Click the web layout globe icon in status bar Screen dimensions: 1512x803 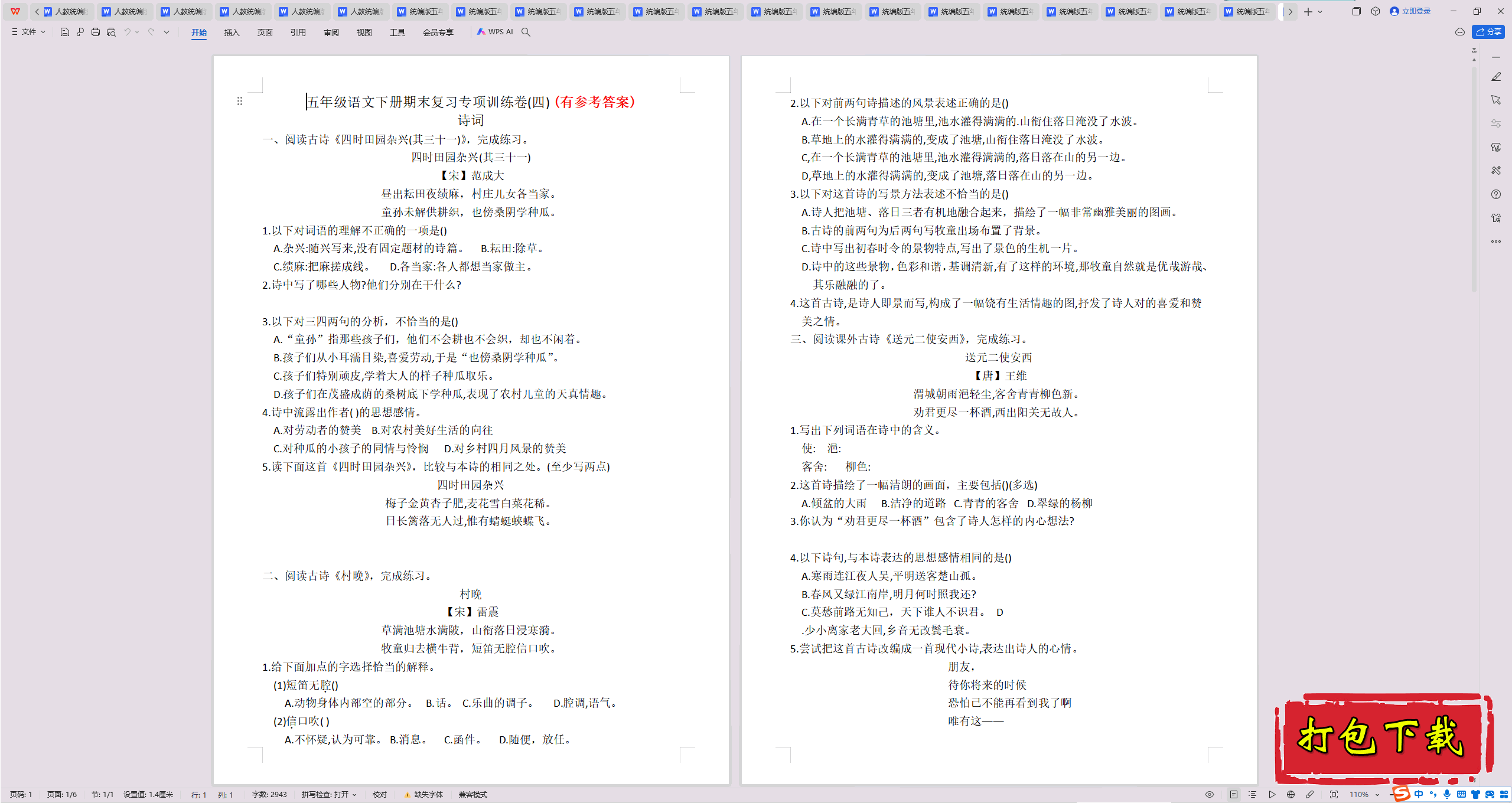(1291, 795)
